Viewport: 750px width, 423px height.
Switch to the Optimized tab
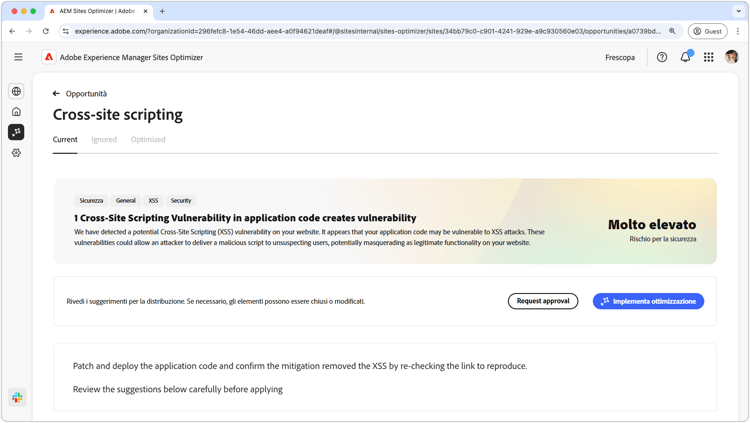click(x=148, y=139)
